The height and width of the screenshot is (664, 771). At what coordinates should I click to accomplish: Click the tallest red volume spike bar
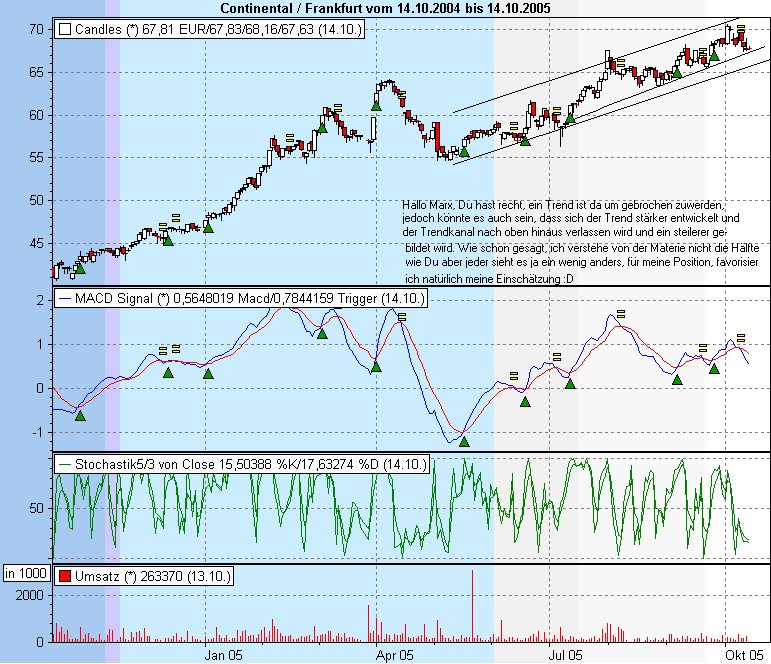pyautogui.click(x=473, y=606)
